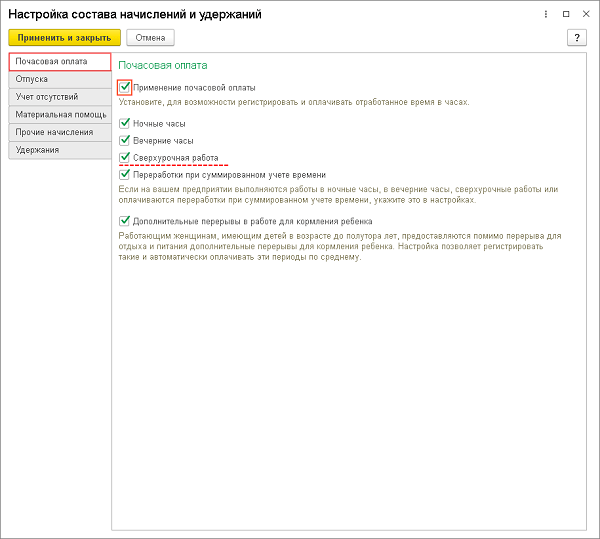Click the green Почасовая оплата section heading
The height and width of the screenshot is (539, 600).
click(162, 64)
